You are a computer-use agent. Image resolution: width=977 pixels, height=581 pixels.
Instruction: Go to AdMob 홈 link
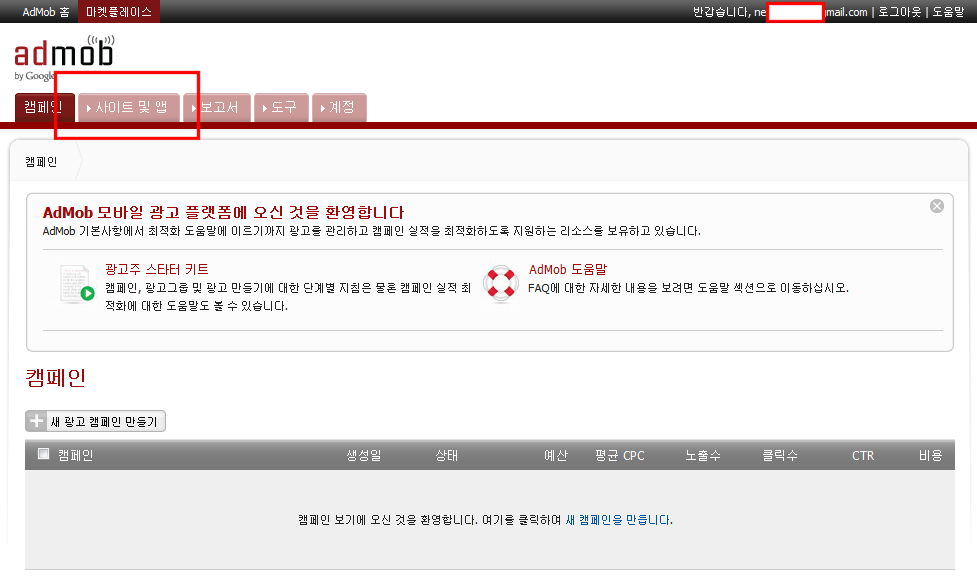[x=46, y=11]
